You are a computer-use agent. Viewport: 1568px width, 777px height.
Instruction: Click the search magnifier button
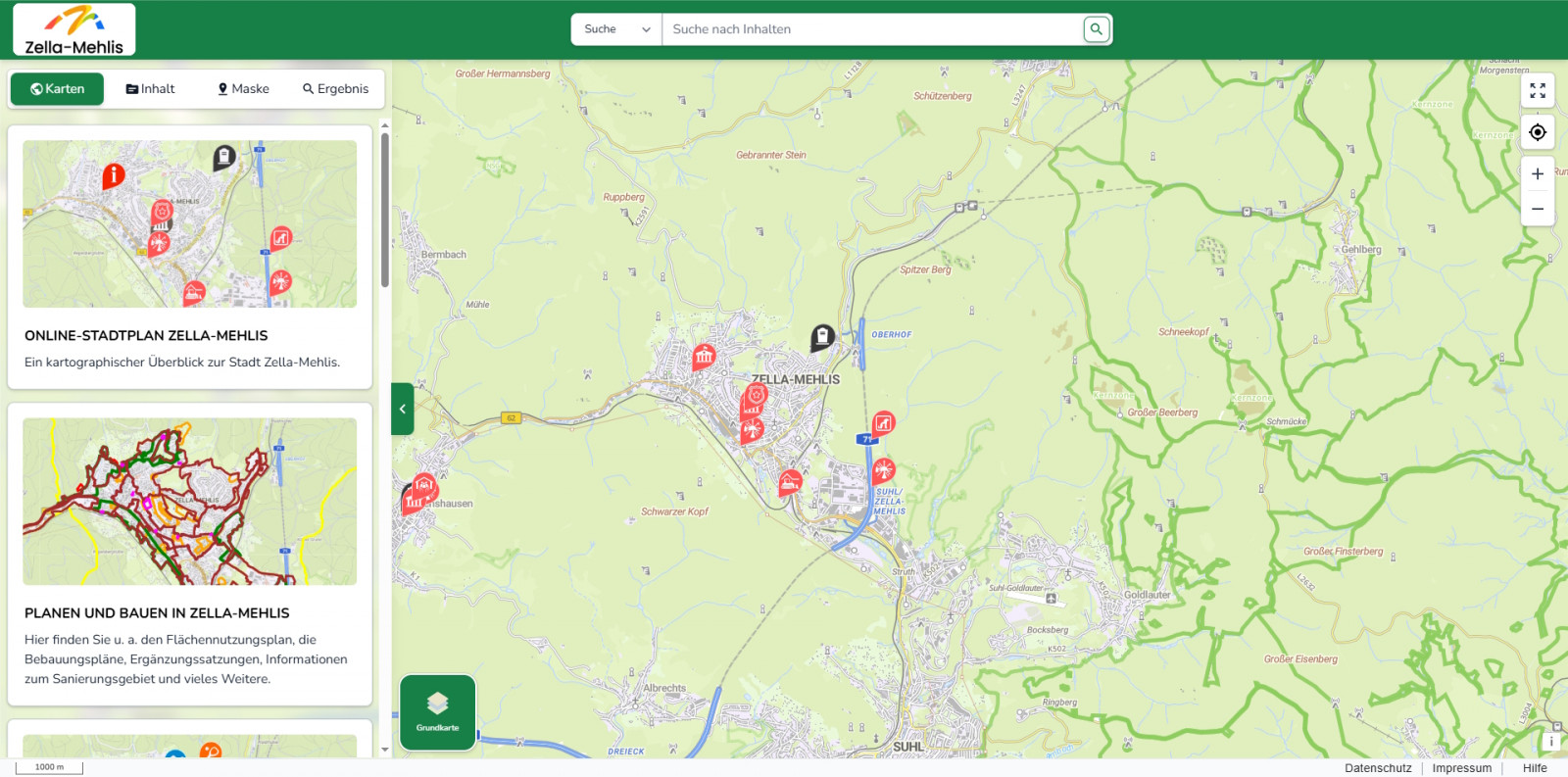coord(1096,29)
